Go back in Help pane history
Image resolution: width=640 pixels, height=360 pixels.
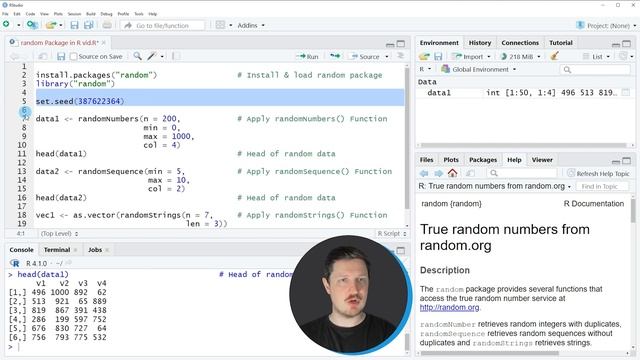[x=424, y=173]
